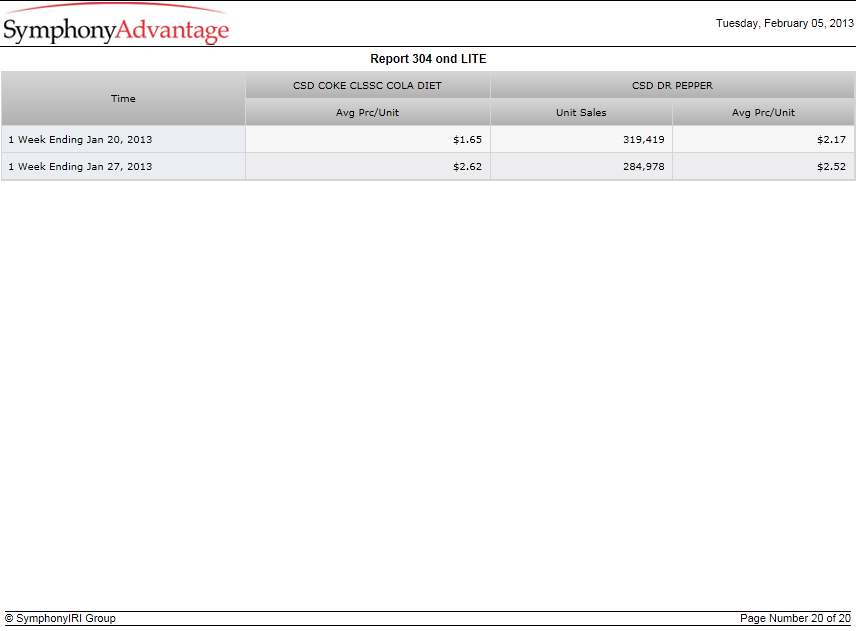Image resolution: width=856 pixels, height=631 pixels.
Task: Click the Unit Sales subheader
Action: click(x=581, y=112)
